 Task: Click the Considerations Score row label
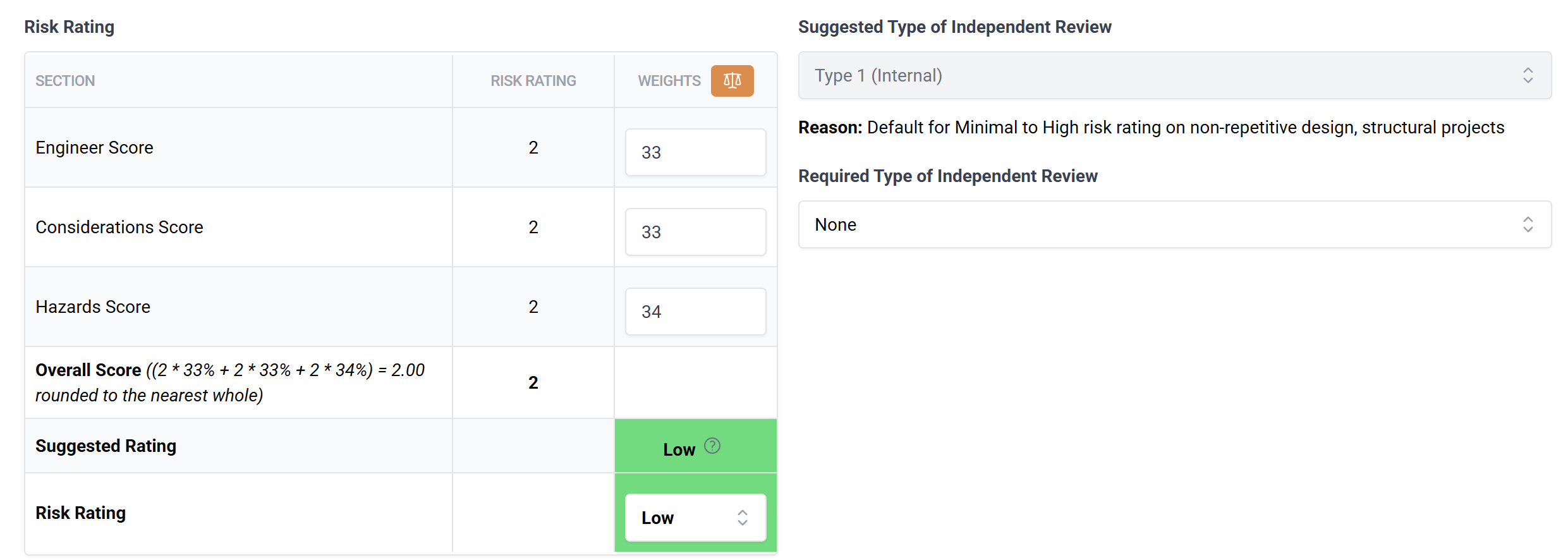click(119, 228)
